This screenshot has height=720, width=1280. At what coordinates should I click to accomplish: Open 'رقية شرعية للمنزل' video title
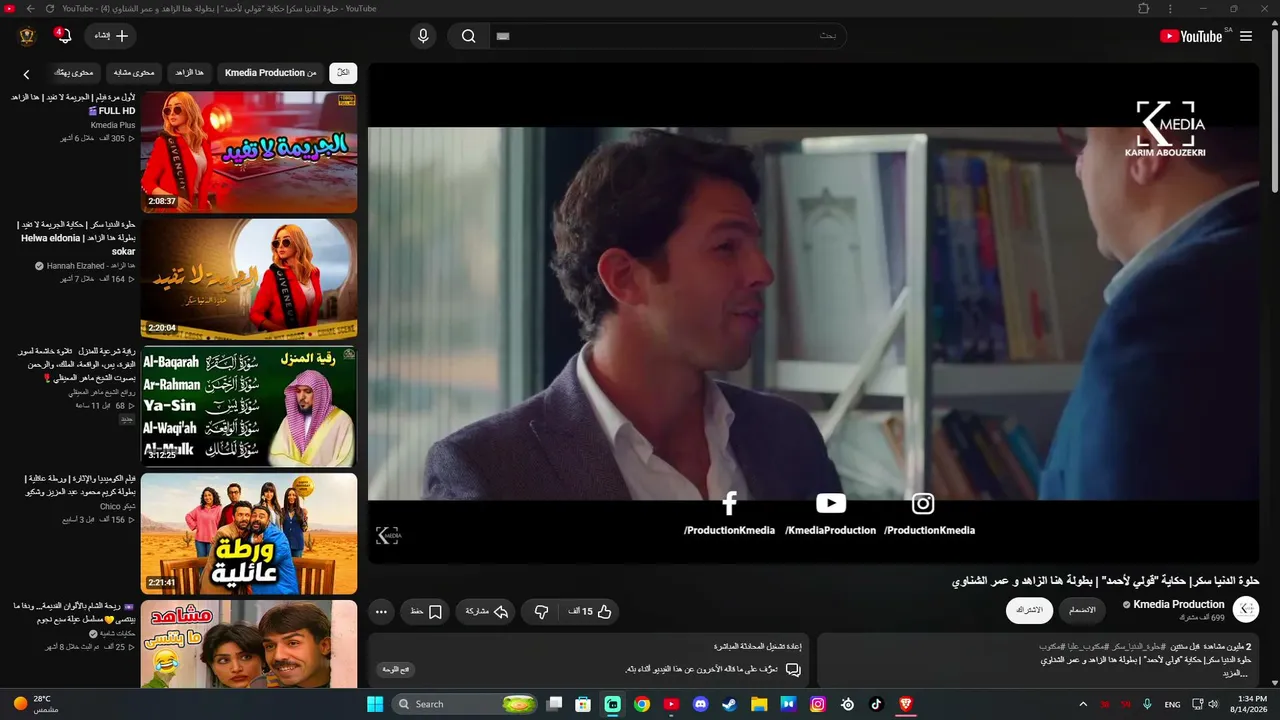tap(76, 364)
